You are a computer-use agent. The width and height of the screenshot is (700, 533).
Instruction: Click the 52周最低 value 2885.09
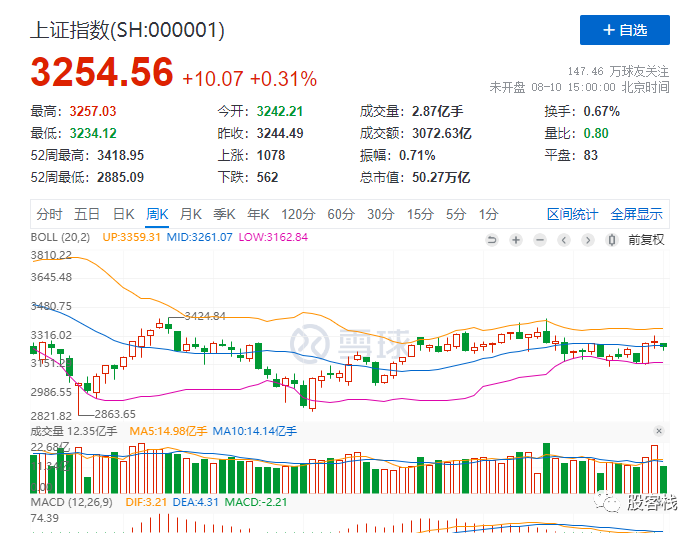click(121, 177)
